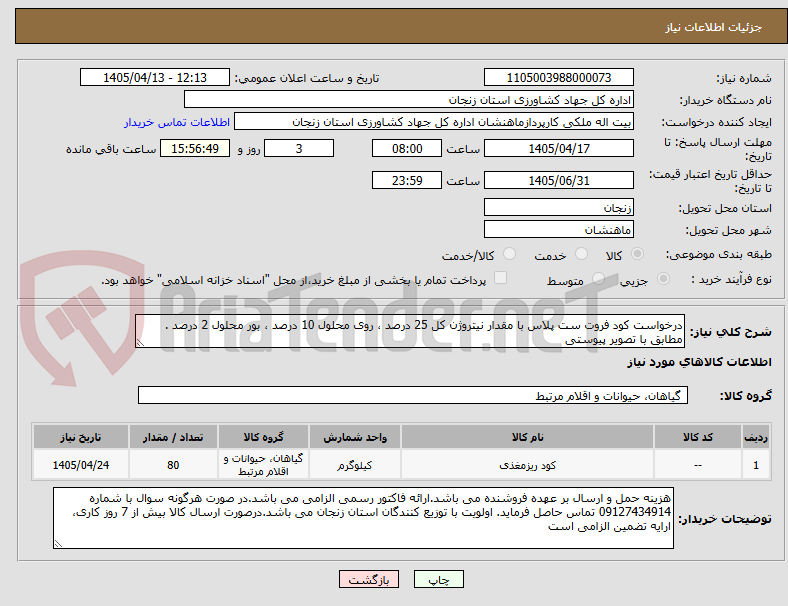
Task: Click the delivery province زنجان field
Action: click(x=558, y=207)
